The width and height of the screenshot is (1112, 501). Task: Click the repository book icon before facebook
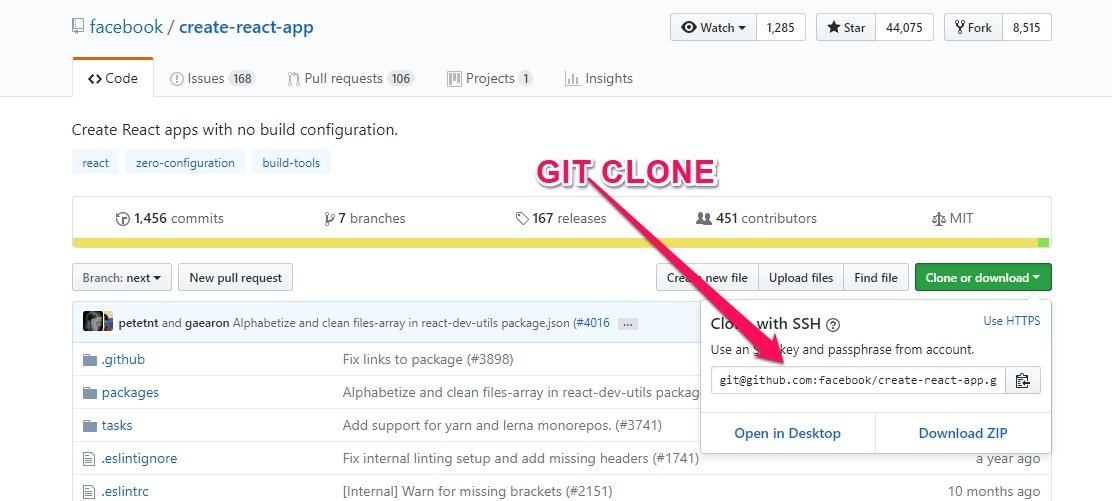[x=78, y=27]
